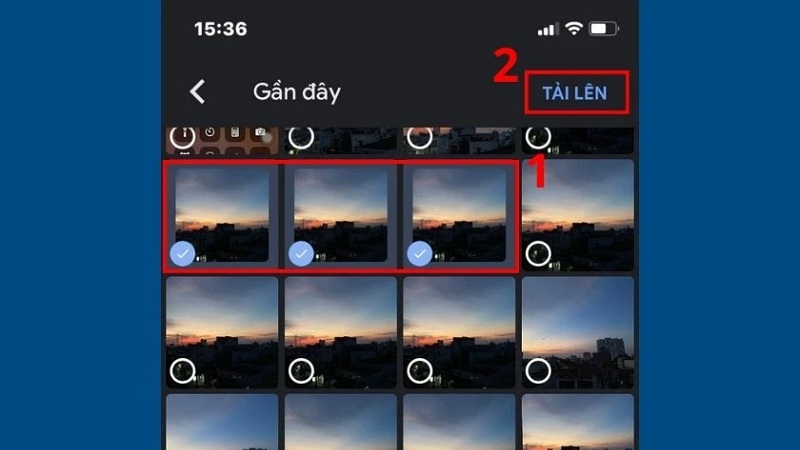Tap the Wi-Fi status icon
Viewport: 800px width, 450px height.
pos(574,29)
